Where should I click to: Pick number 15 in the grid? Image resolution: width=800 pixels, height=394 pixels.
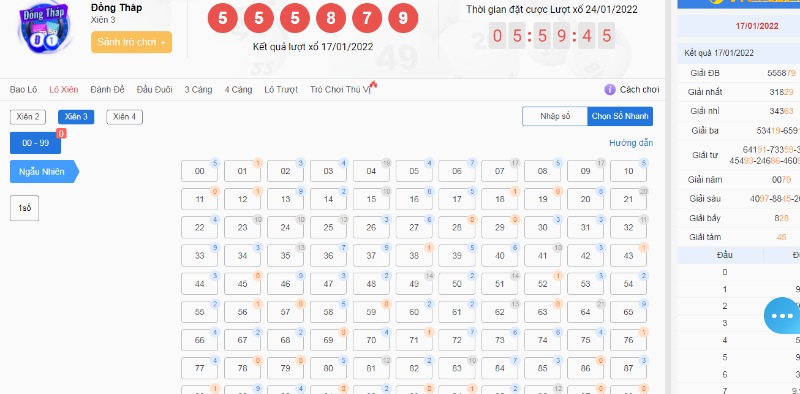[x=371, y=200]
